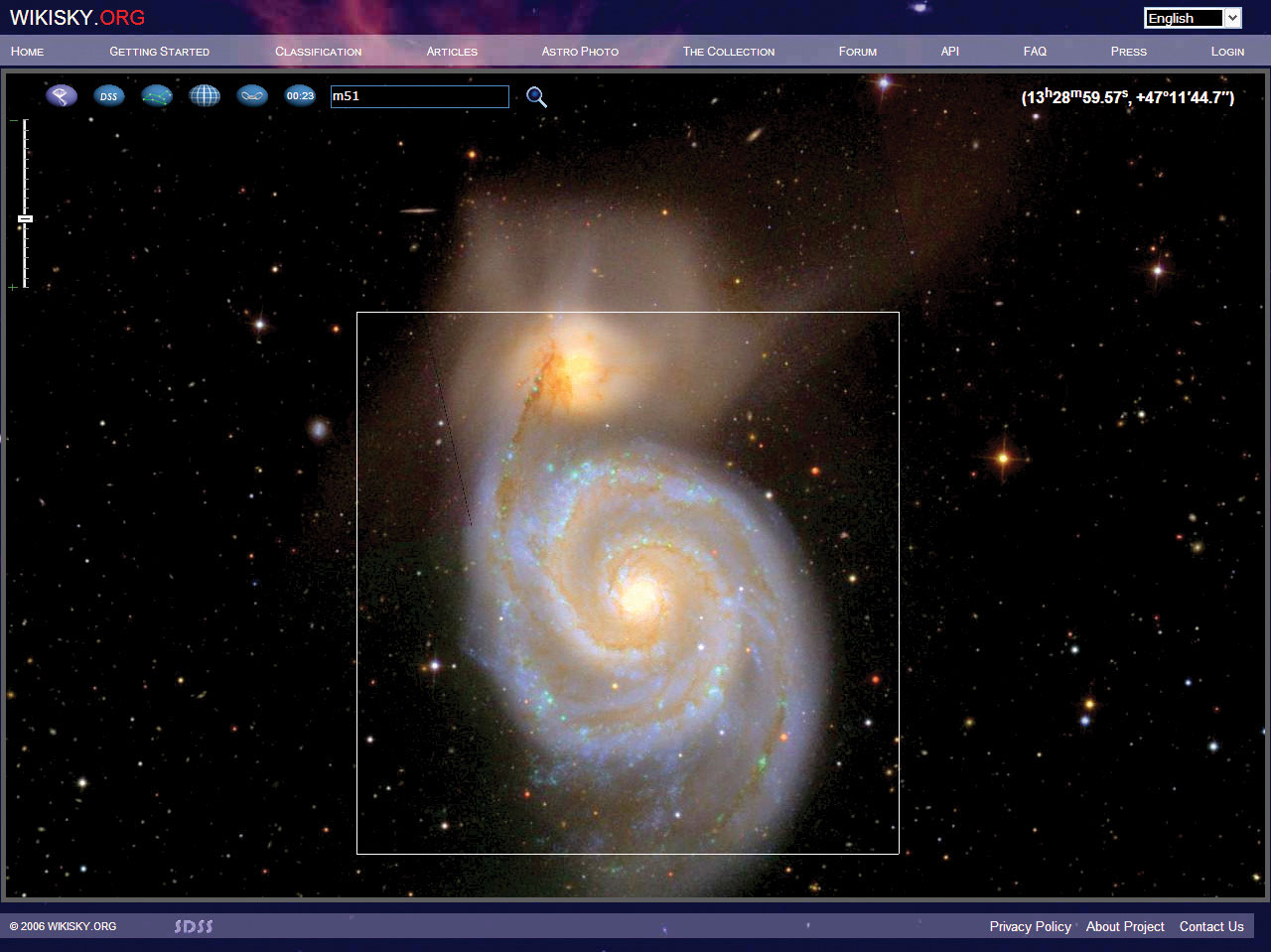Open the Privacy Policy link

pyautogui.click(x=1030, y=926)
